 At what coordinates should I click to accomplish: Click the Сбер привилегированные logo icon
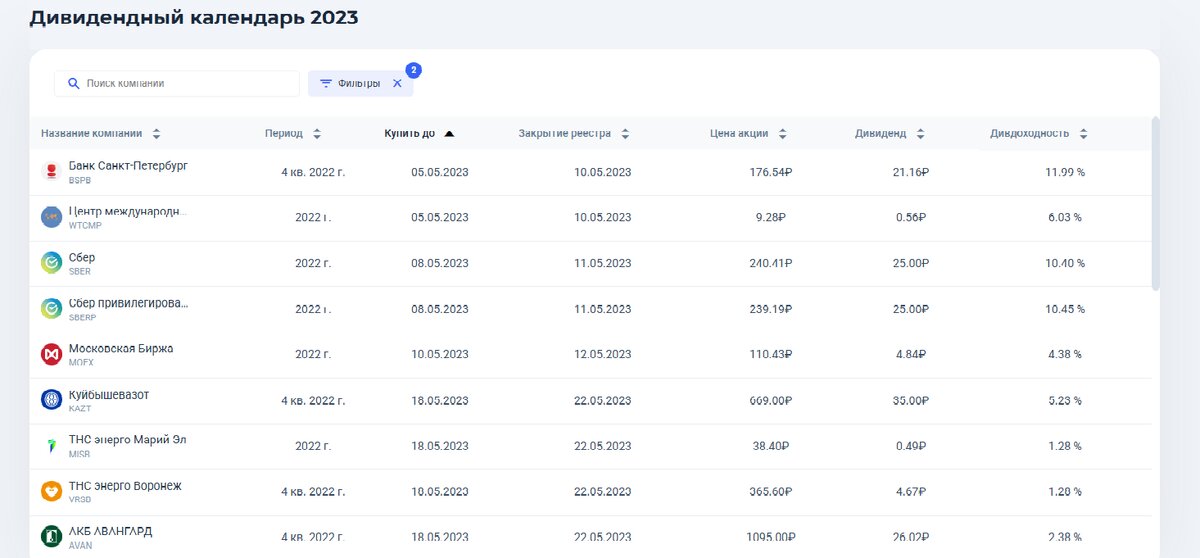tap(51, 309)
